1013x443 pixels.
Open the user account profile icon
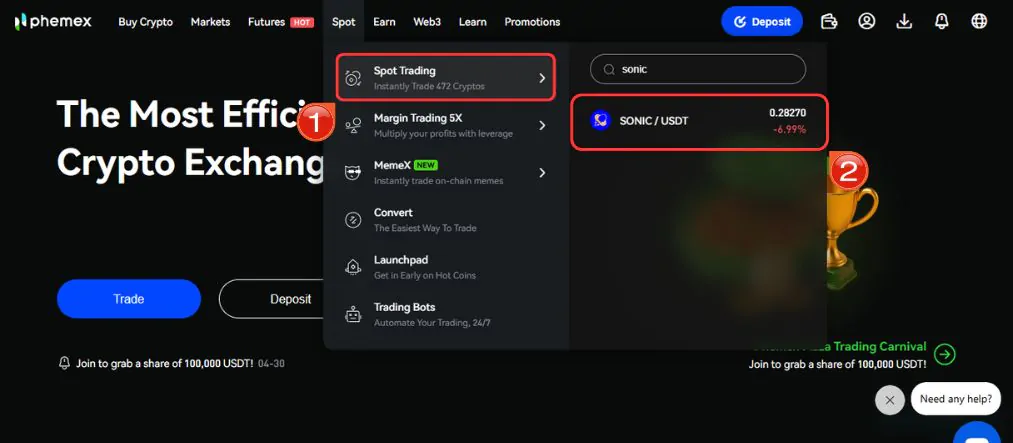tap(866, 21)
